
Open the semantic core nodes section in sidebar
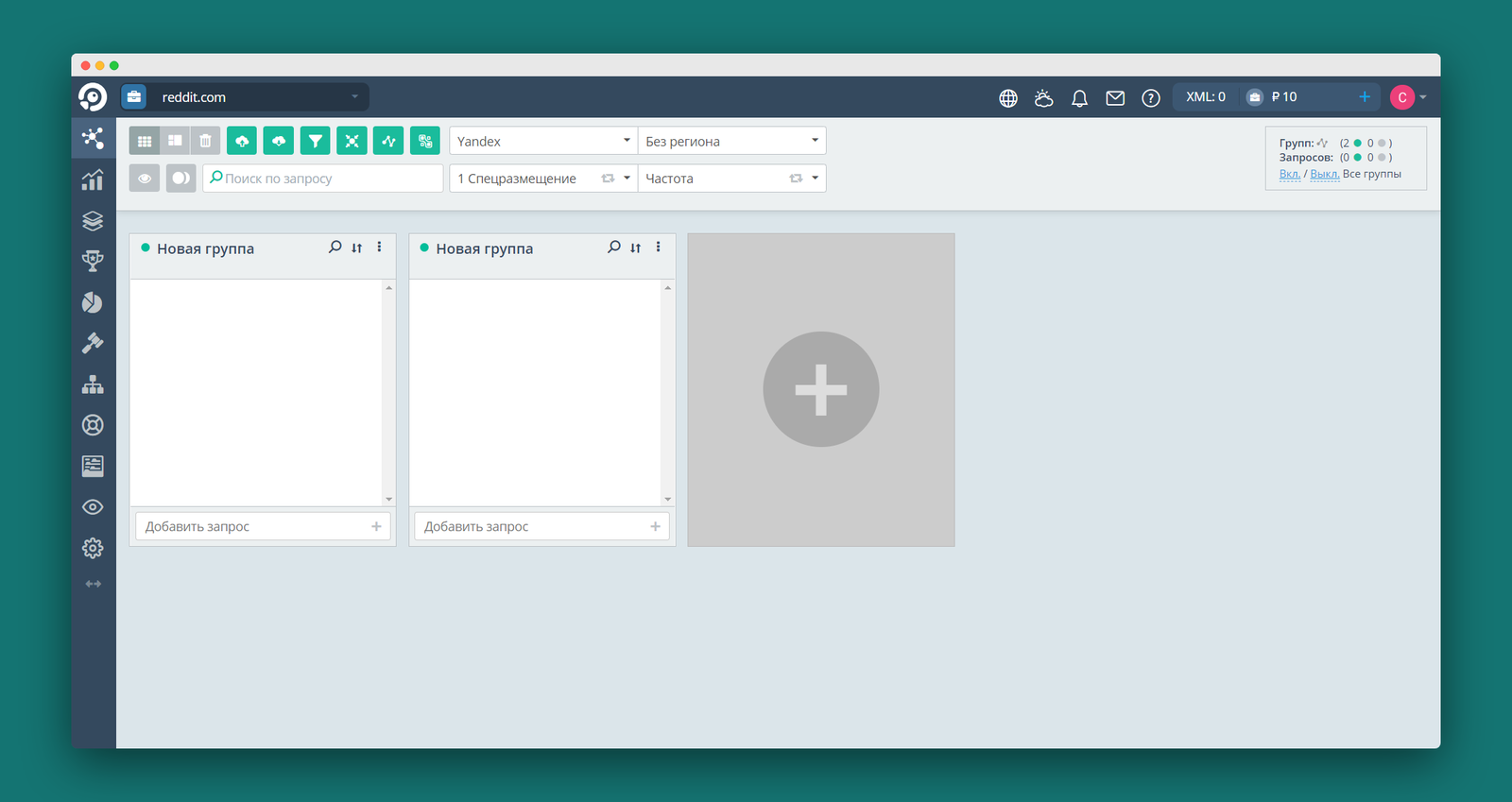click(x=93, y=138)
